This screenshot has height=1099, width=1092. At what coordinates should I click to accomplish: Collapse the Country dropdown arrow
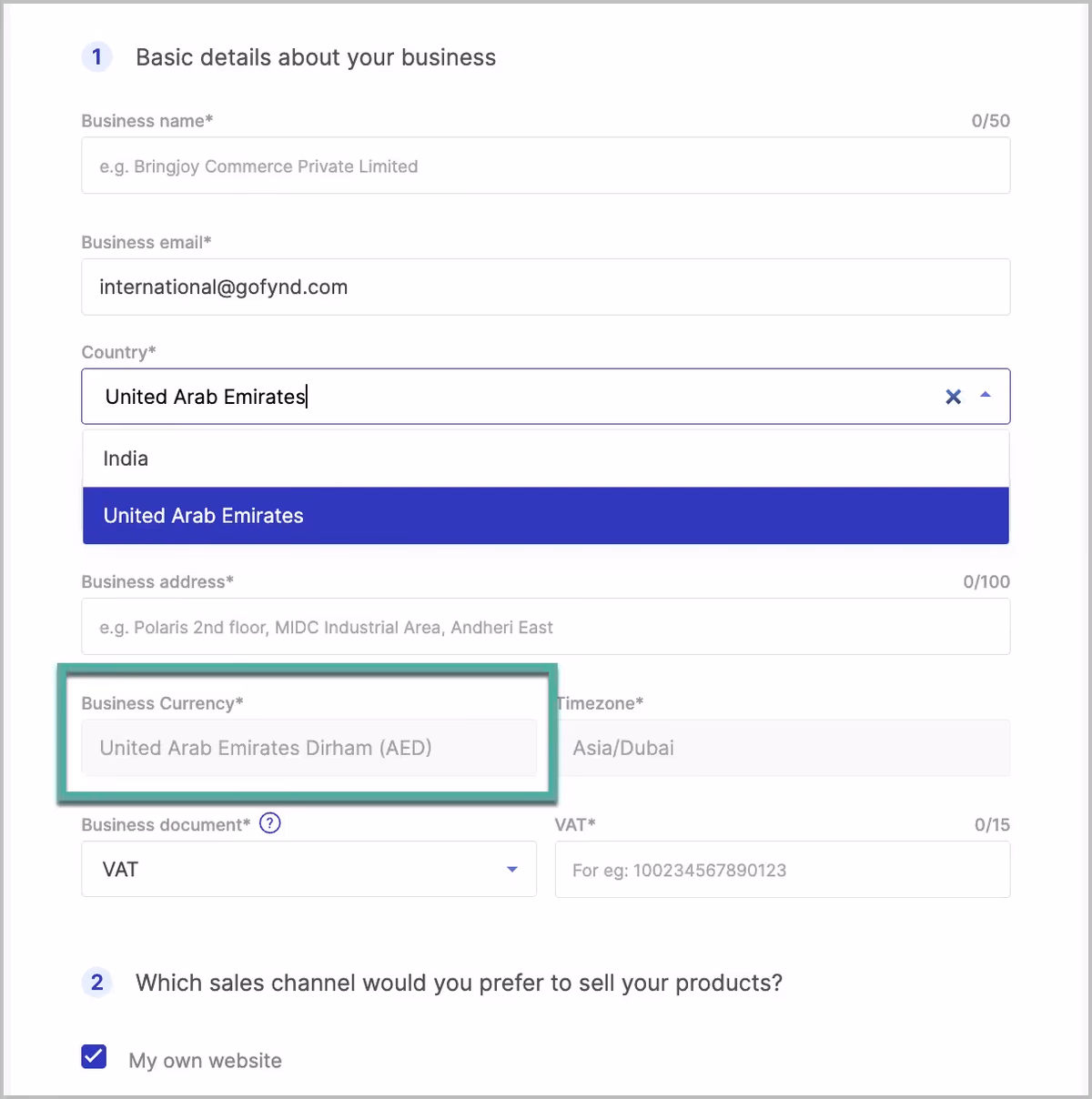pyautogui.click(x=985, y=396)
